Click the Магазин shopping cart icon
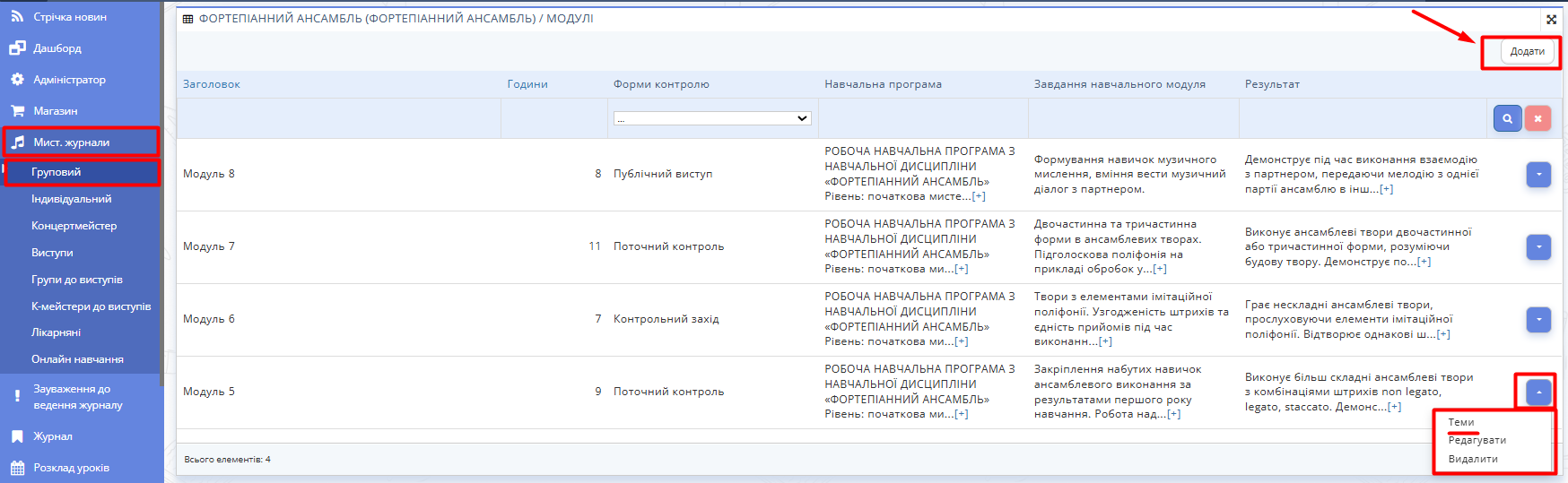Screen dimensions: 1568x483 click(x=17, y=110)
